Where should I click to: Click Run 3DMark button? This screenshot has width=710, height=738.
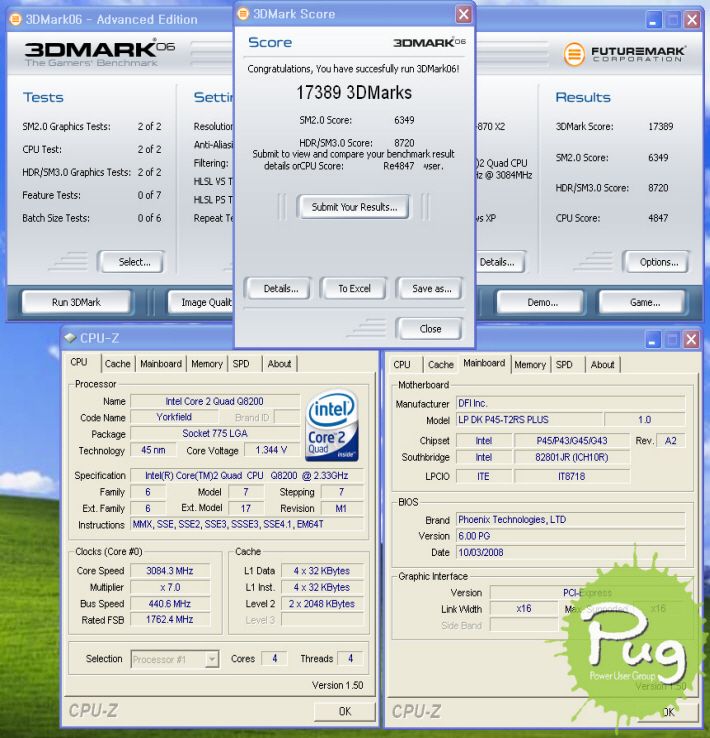tap(77, 302)
